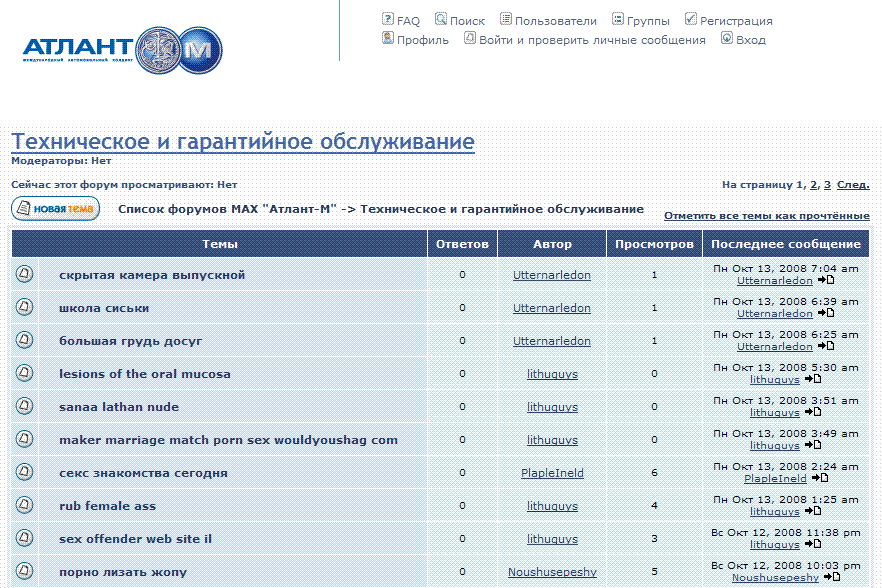Click "Отметить все темы как прочтённые"
The width and height of the screenshot is (882, 588).
coord(766,216)
